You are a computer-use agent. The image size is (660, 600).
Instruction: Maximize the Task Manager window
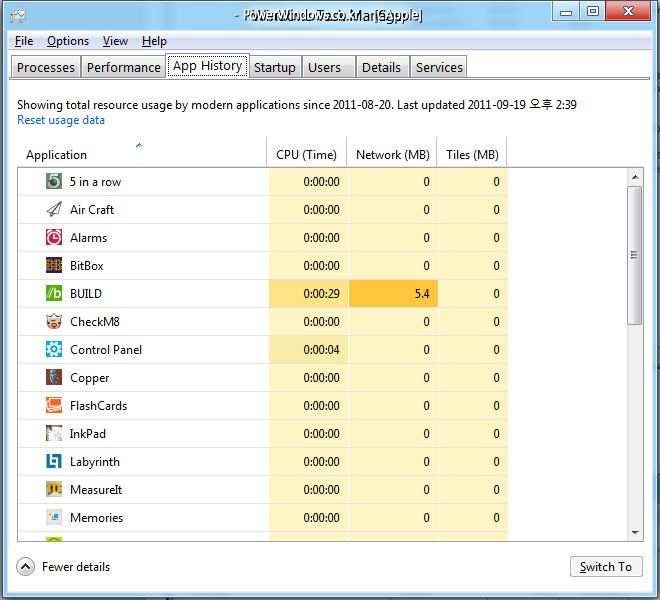[x=593, y=11]
